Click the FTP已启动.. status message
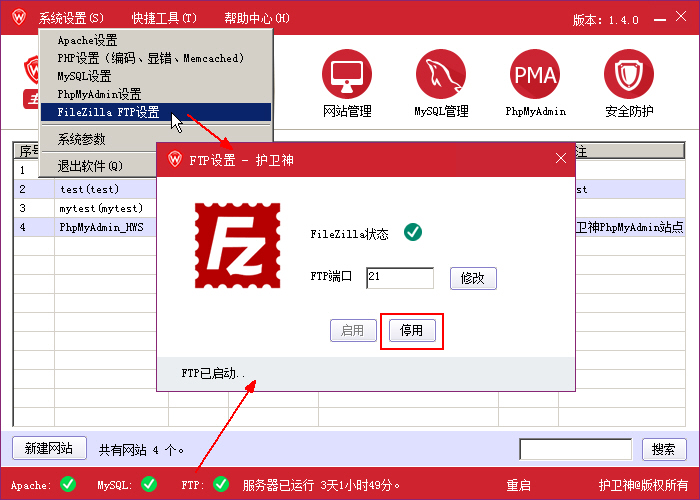Image resolution: width=700 pixels, height=500 pixels. click(x=213, y=373)
